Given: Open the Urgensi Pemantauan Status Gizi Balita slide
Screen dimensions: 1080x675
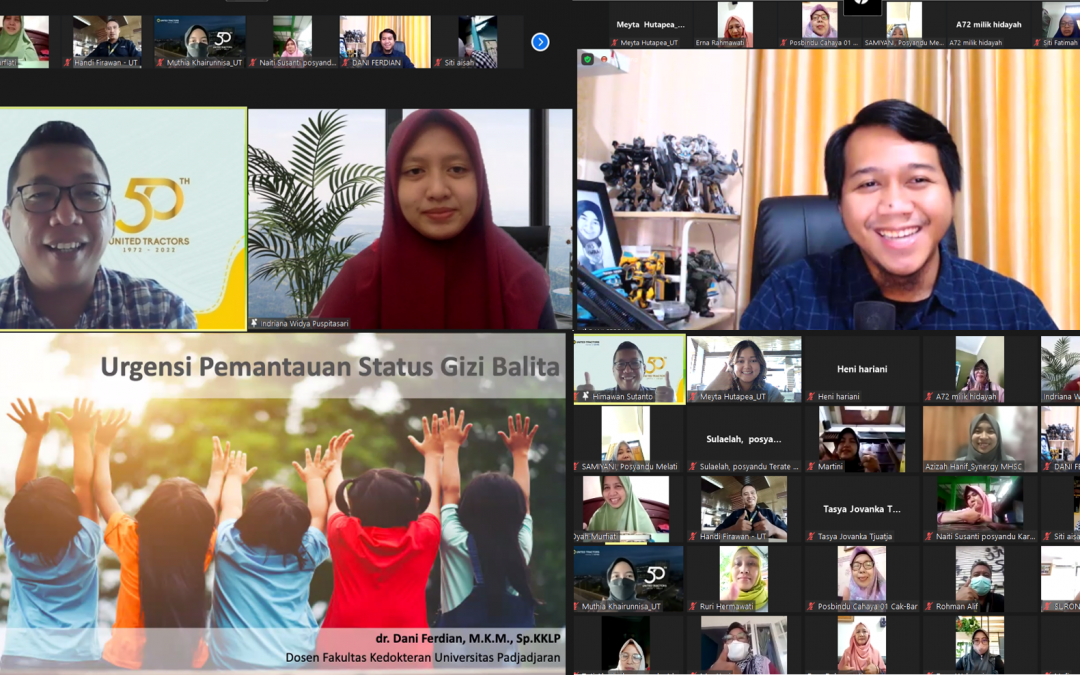Looking at the screenshot, I should (x=282, y=503).
